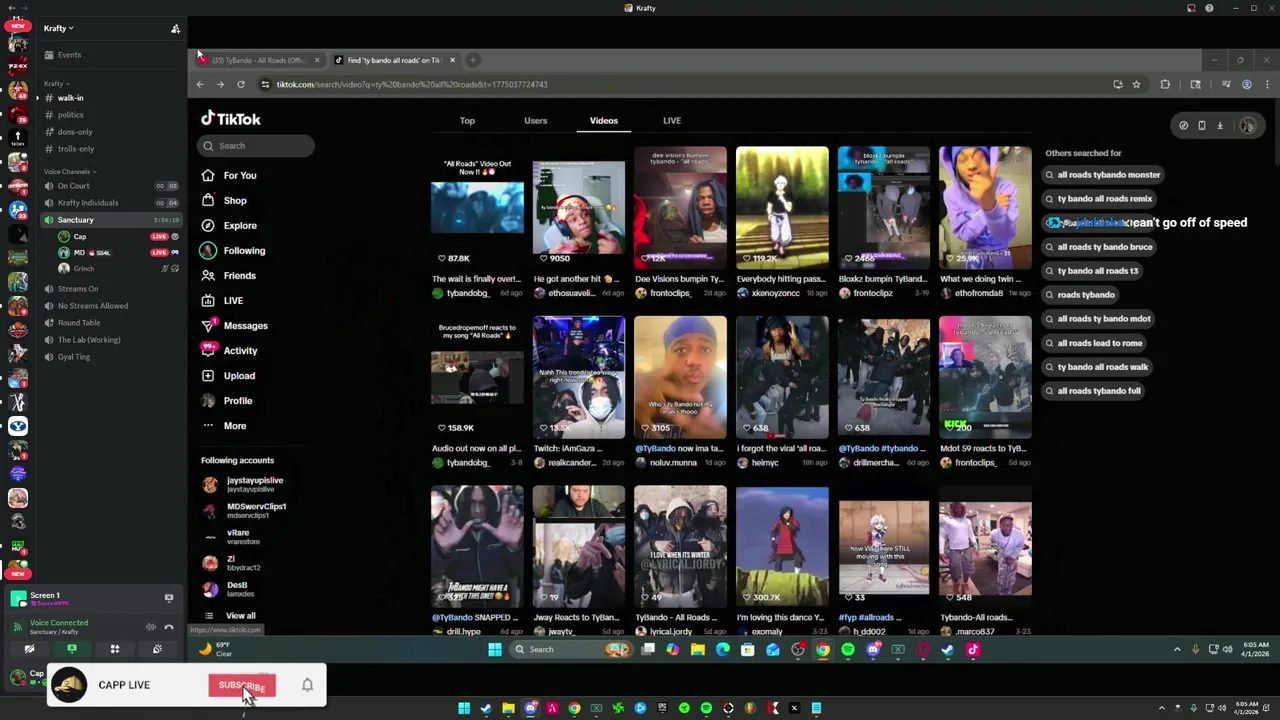Click Cap's LIVE badge in Sanctuary
The image size is (1280, 720).
[158, 237]
